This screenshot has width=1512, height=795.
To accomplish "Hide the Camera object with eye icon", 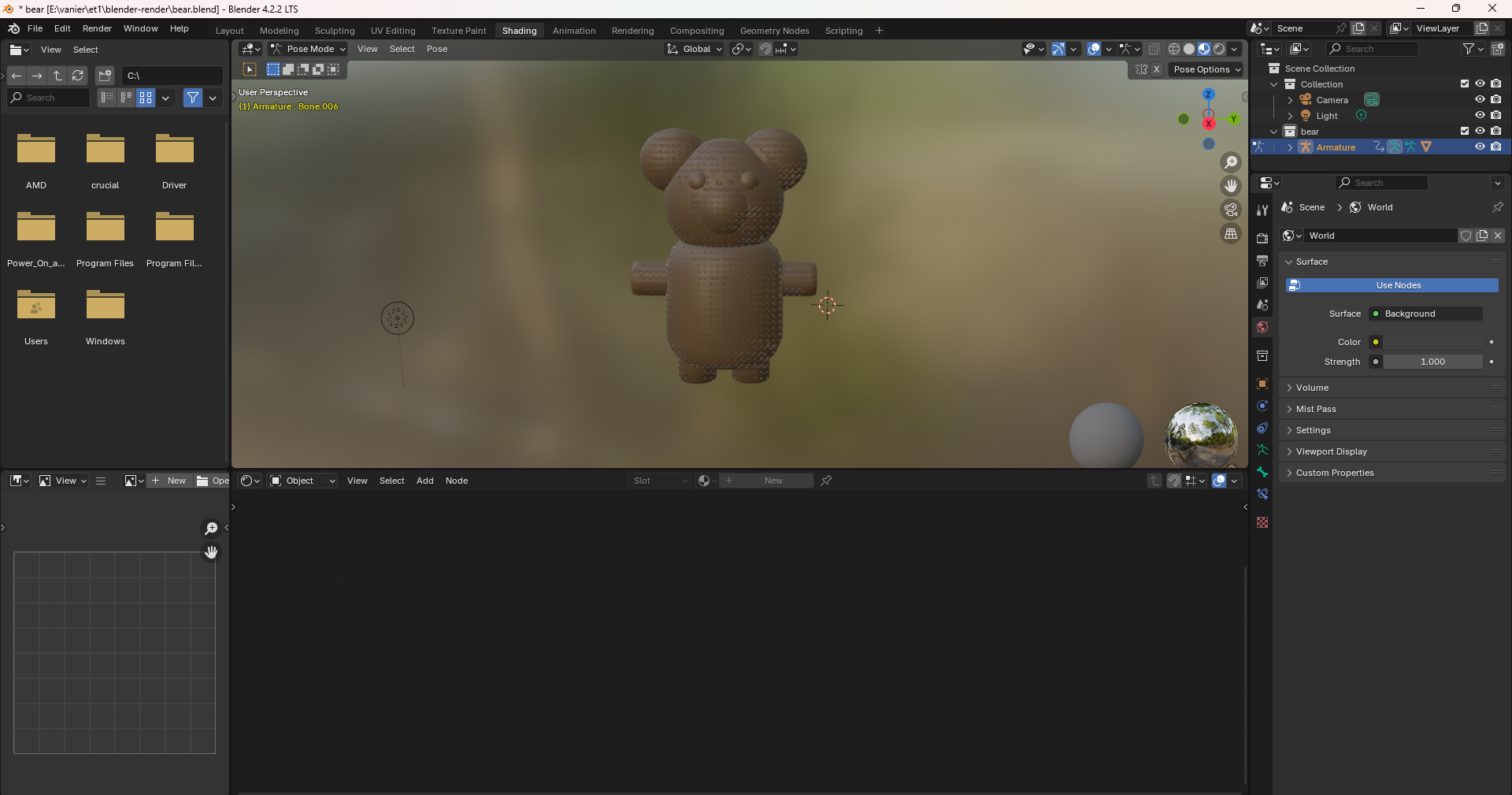I will click(1480, 100).
